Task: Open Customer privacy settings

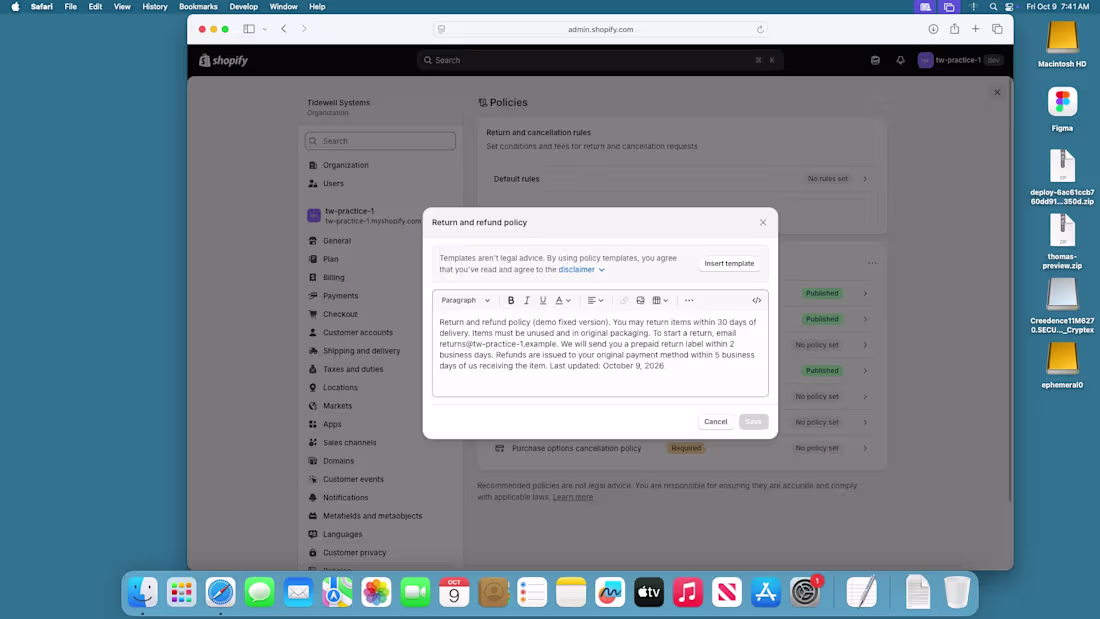Action: click(354, 552)
